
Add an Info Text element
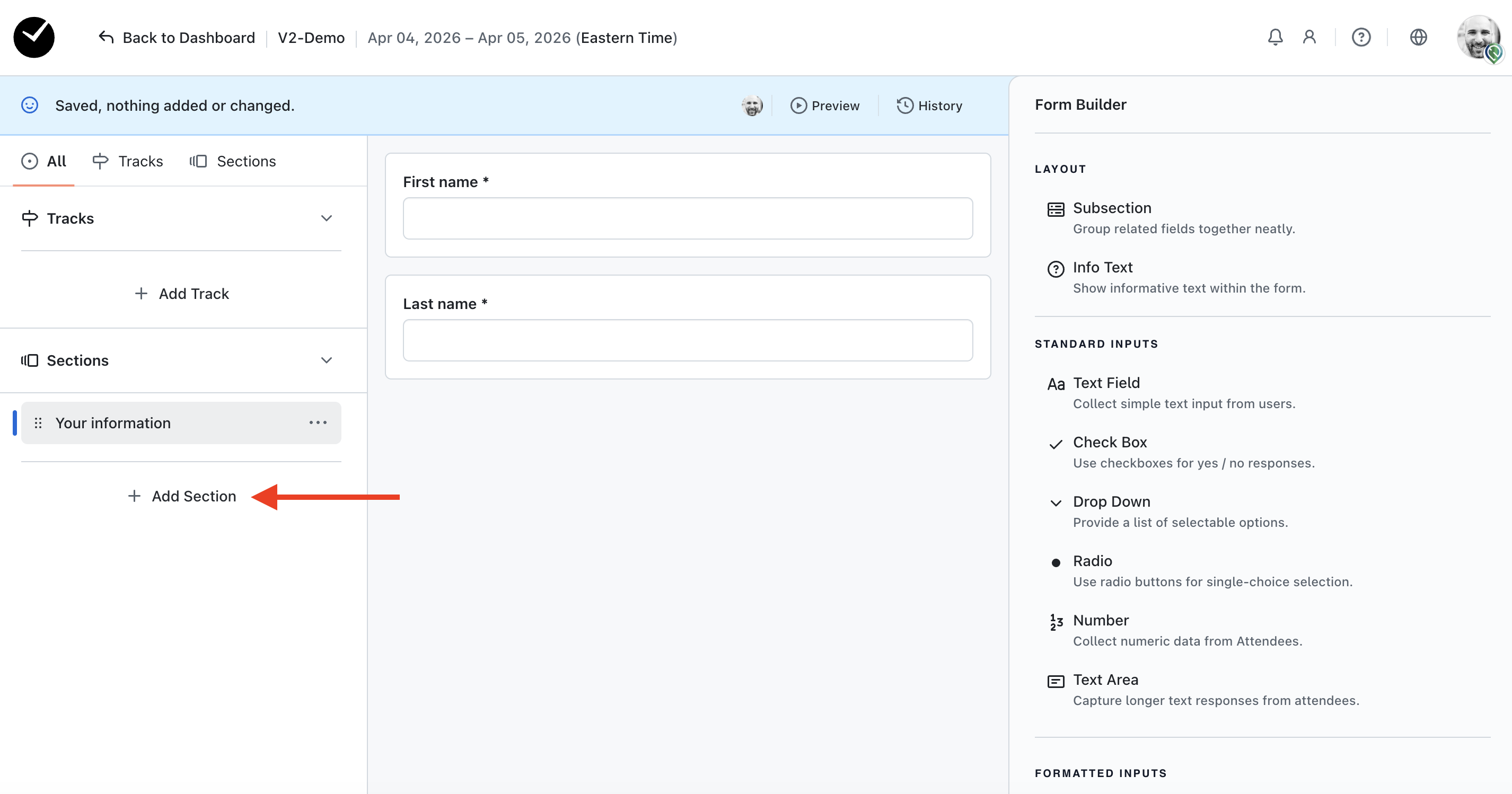click(1102, 268)
